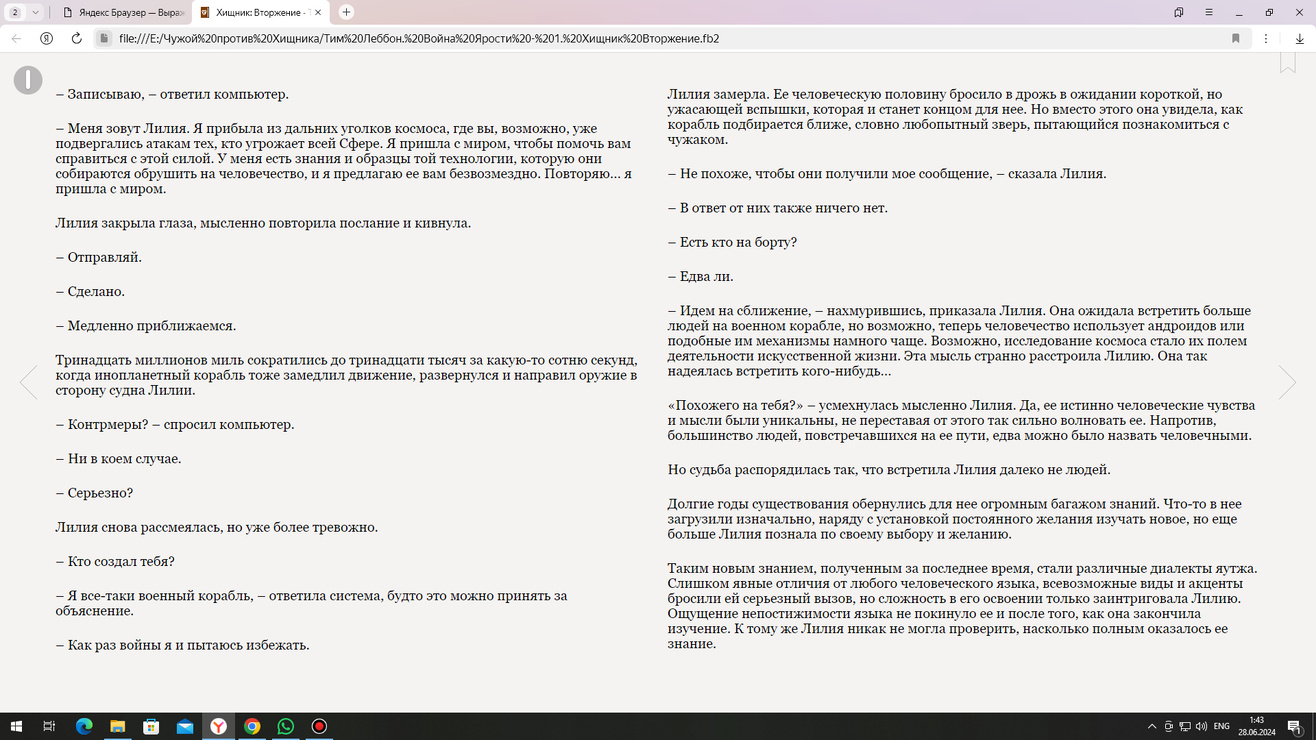
Task: Click the browser back arrow
Action: 16,38
